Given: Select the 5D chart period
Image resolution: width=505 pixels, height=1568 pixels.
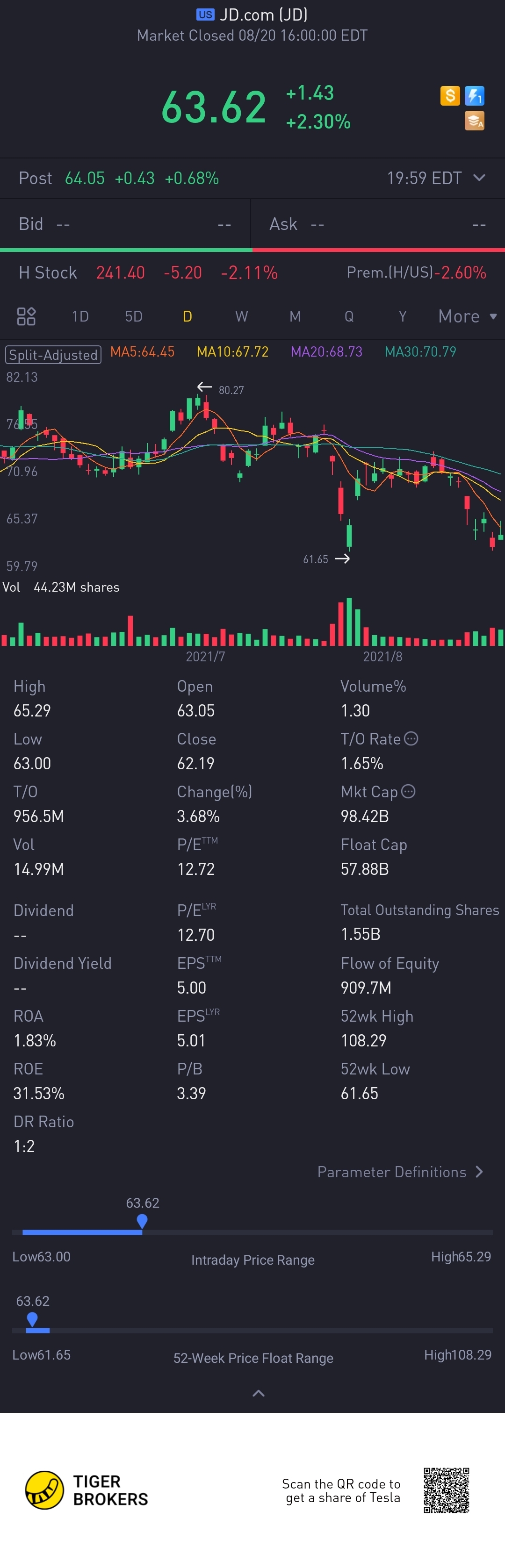Looking at the screenshot, I should point(133,316).
